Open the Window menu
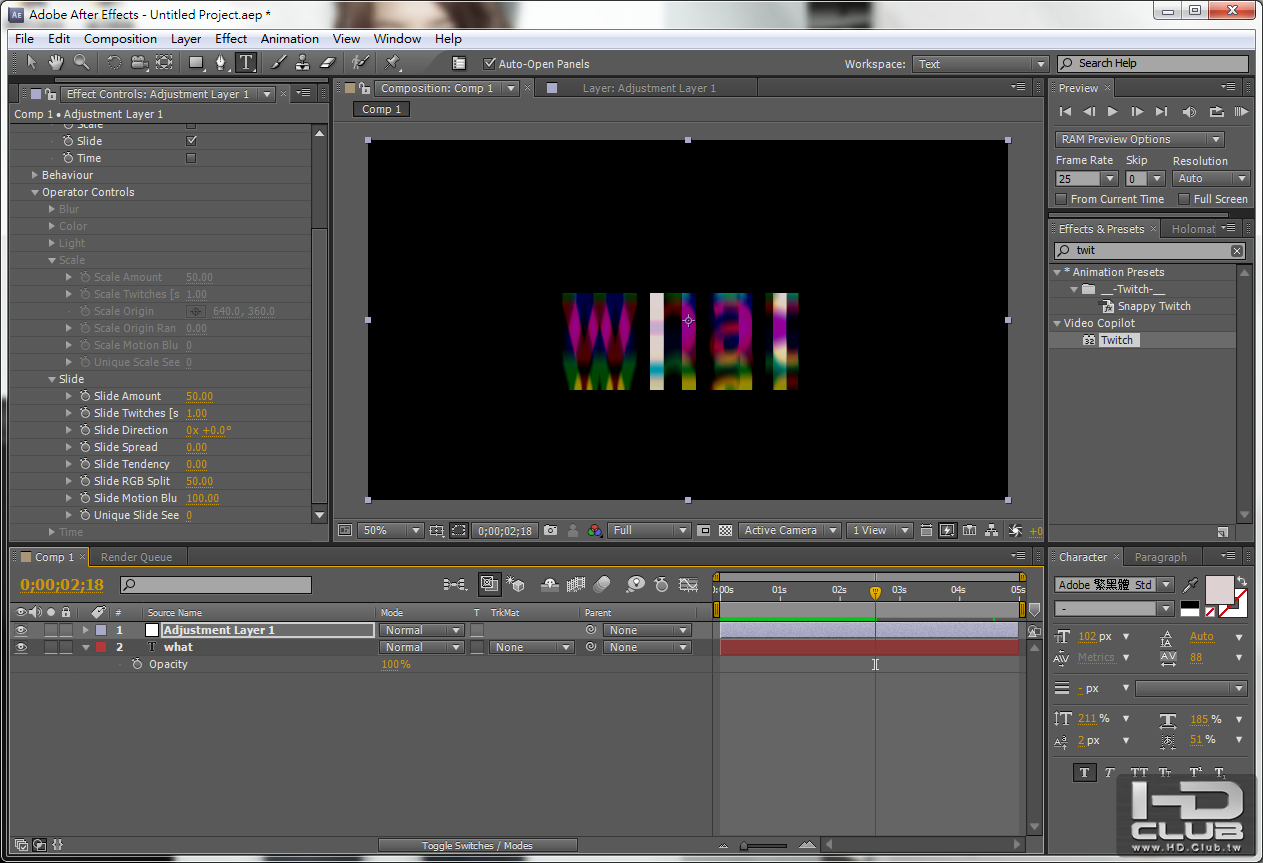The height and width of the screenshot is (863, 1263). coord(397,39)
